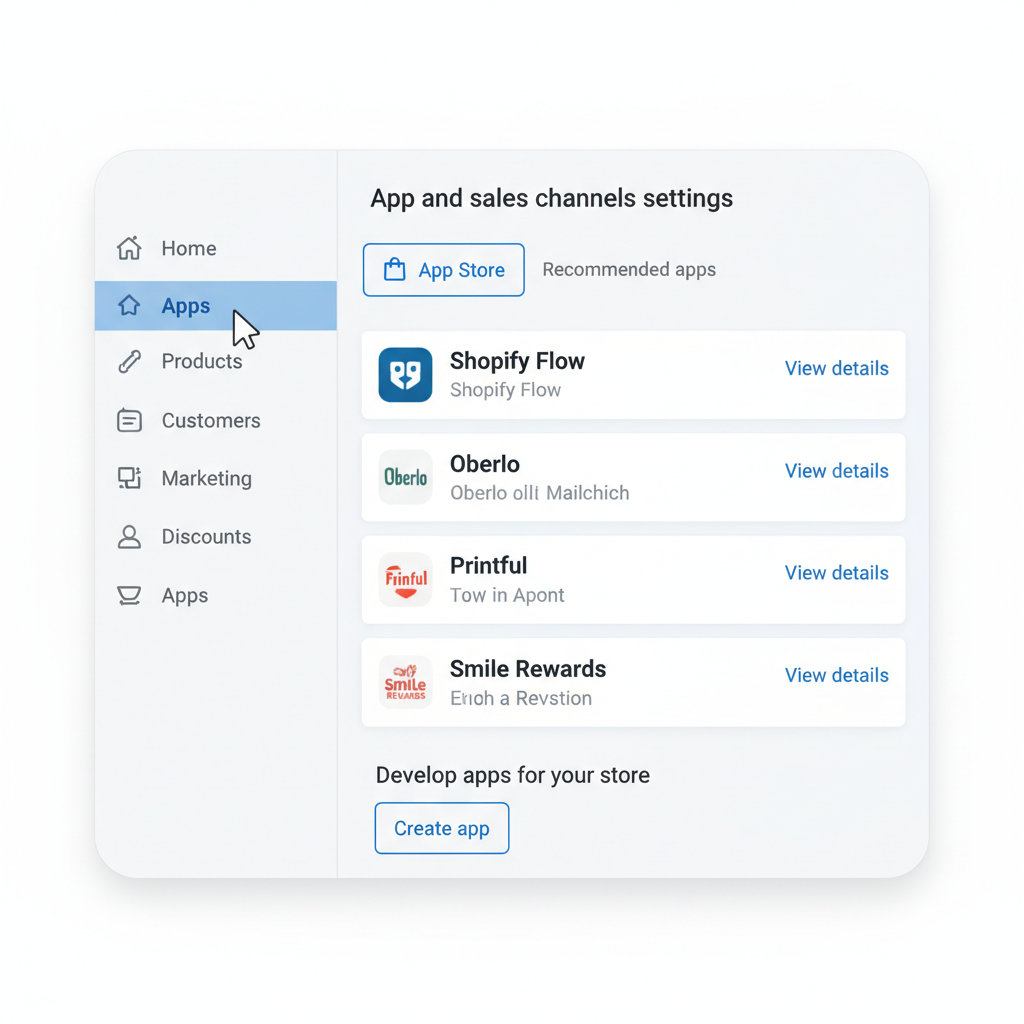View details for Oberlo
This screenshot has height=1024, width=1024.
[x=836, y=470]
